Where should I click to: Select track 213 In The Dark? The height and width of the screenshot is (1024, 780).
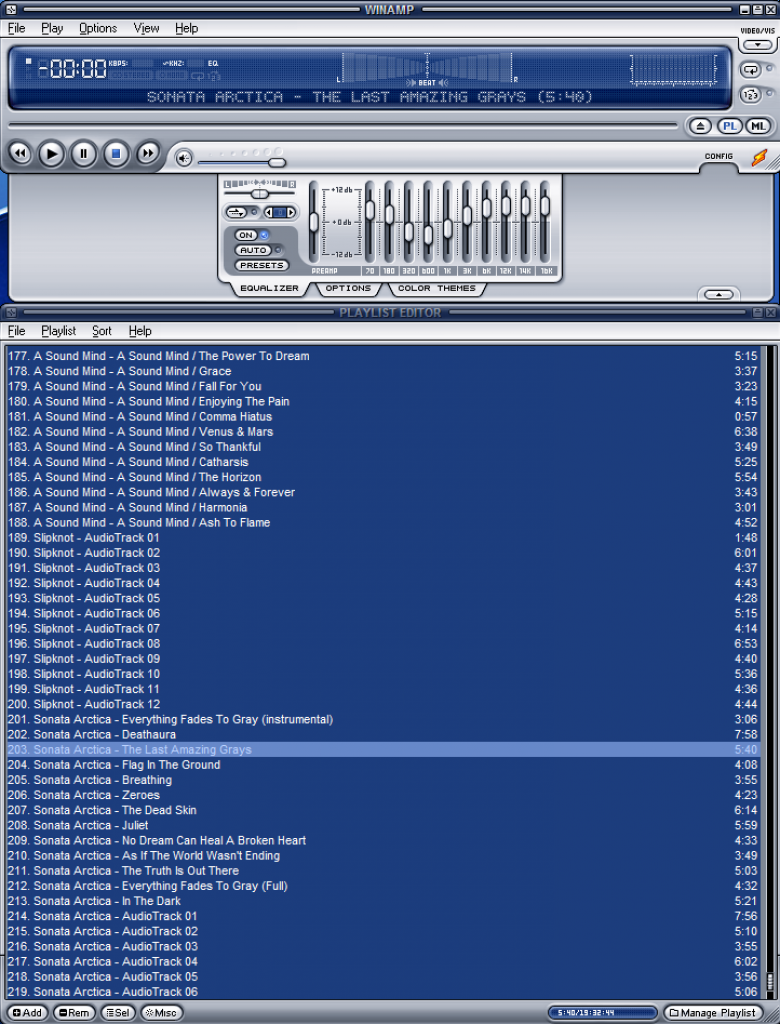pyautogui.click(x=383, y=901)
